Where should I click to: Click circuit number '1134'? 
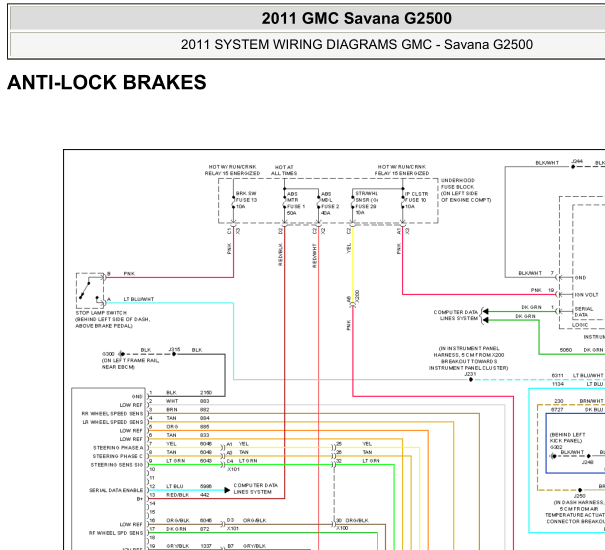[558, 384]
